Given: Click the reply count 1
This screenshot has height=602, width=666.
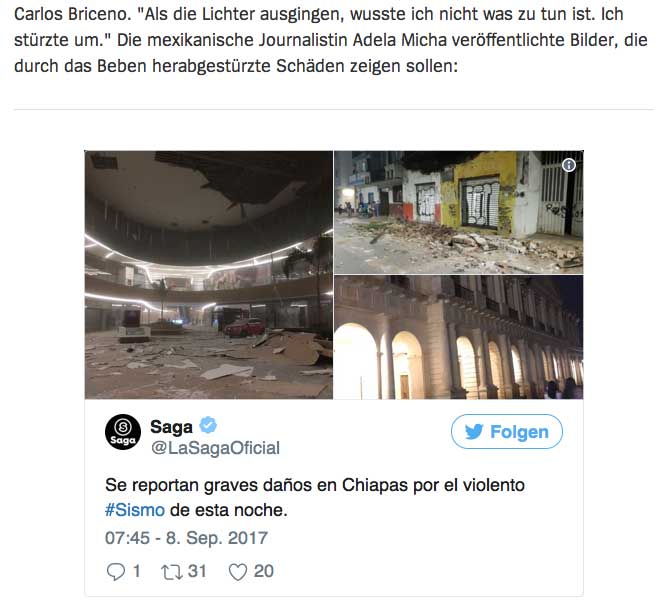Looking at the screenshot, I should [136, 571].
